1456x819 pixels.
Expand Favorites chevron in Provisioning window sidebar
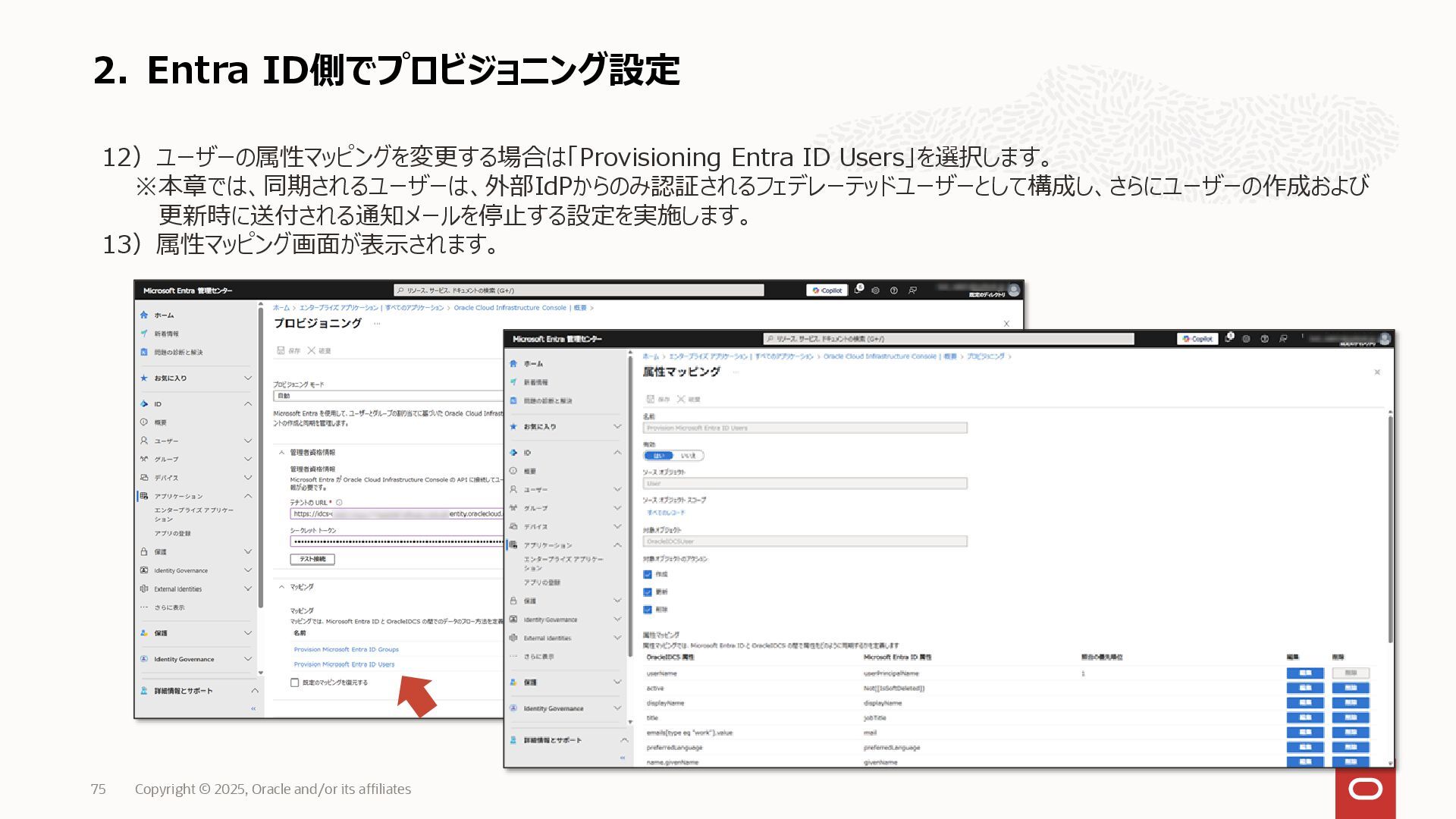tap(247, 378)
